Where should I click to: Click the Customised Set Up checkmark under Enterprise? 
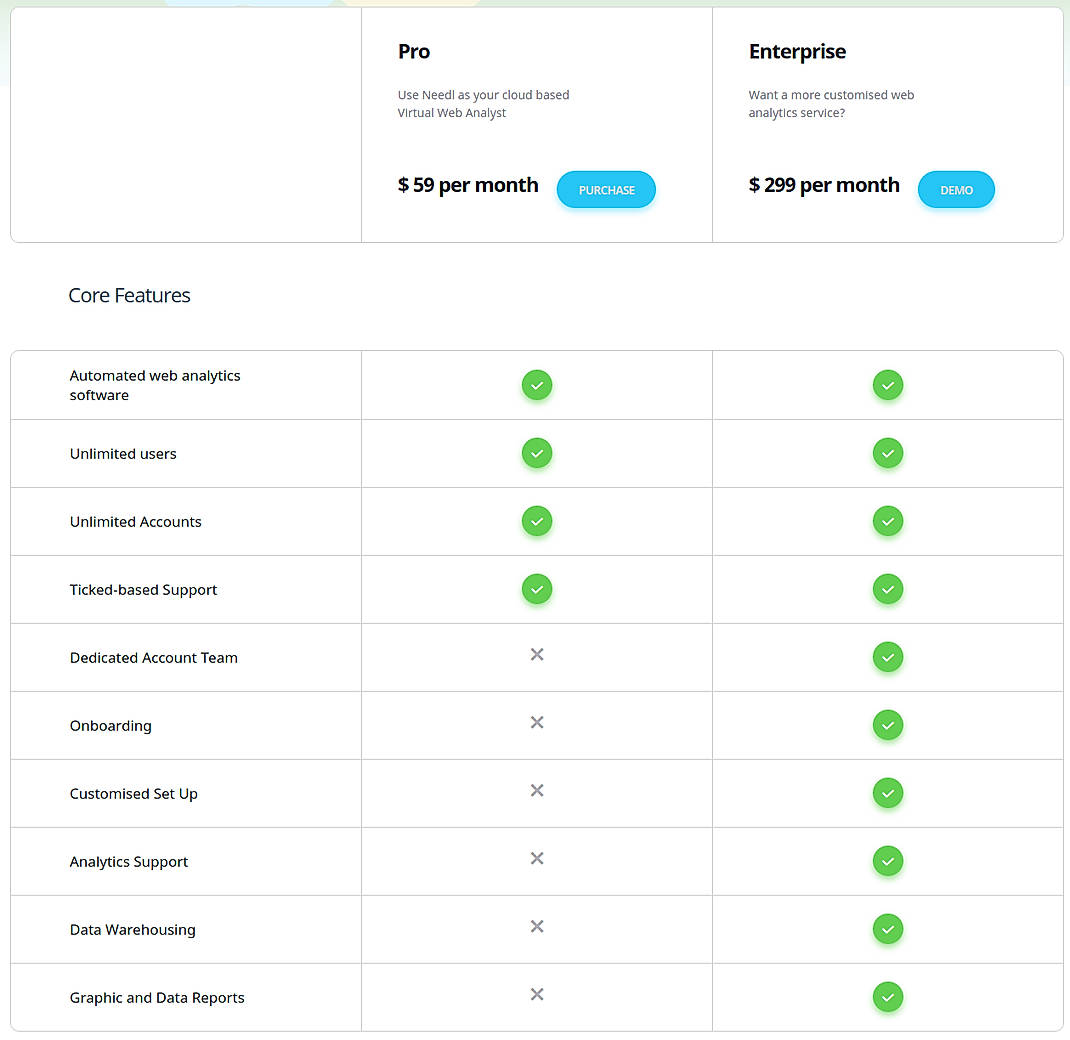pyautogui.click(x=888, y=793)
